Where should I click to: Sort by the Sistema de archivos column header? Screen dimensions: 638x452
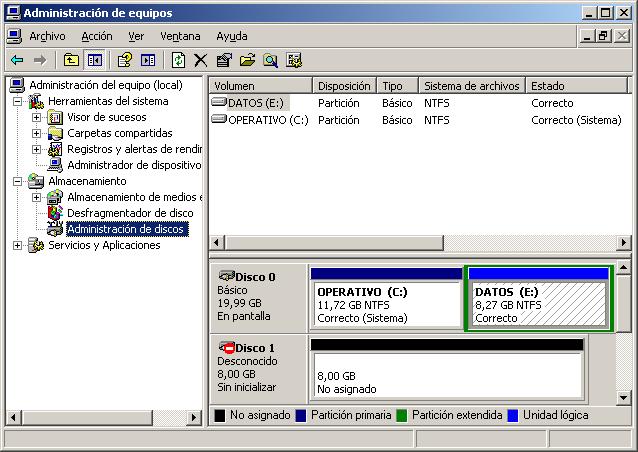pos(471,86)
